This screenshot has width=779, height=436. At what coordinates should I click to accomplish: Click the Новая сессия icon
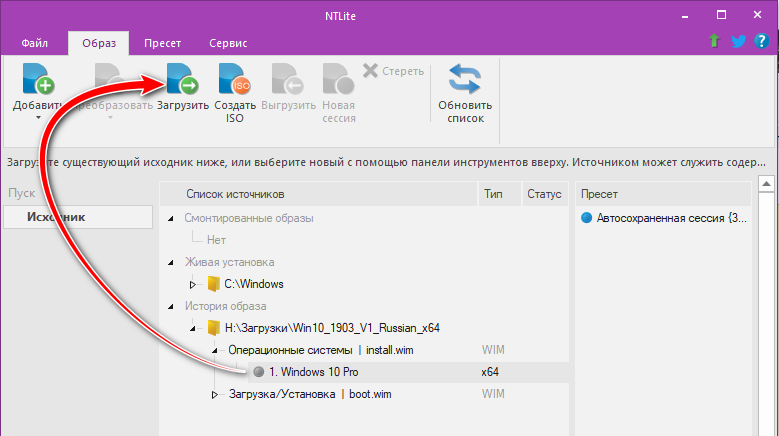tap(338, 78)
